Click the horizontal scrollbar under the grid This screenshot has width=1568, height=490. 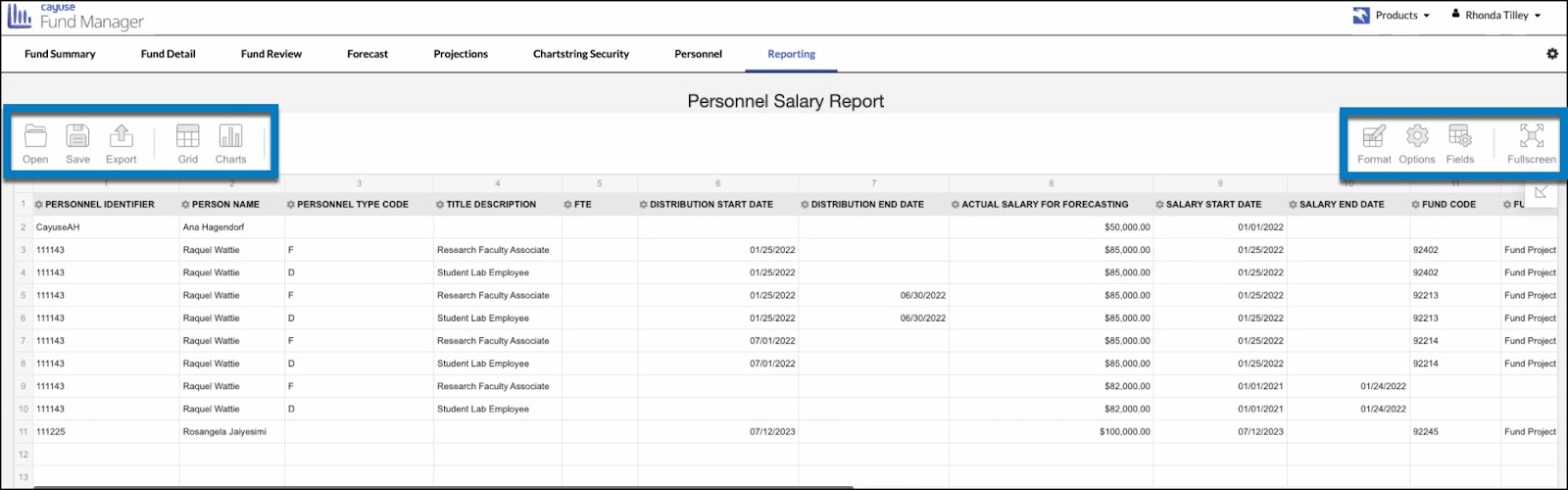pos(443,486)
